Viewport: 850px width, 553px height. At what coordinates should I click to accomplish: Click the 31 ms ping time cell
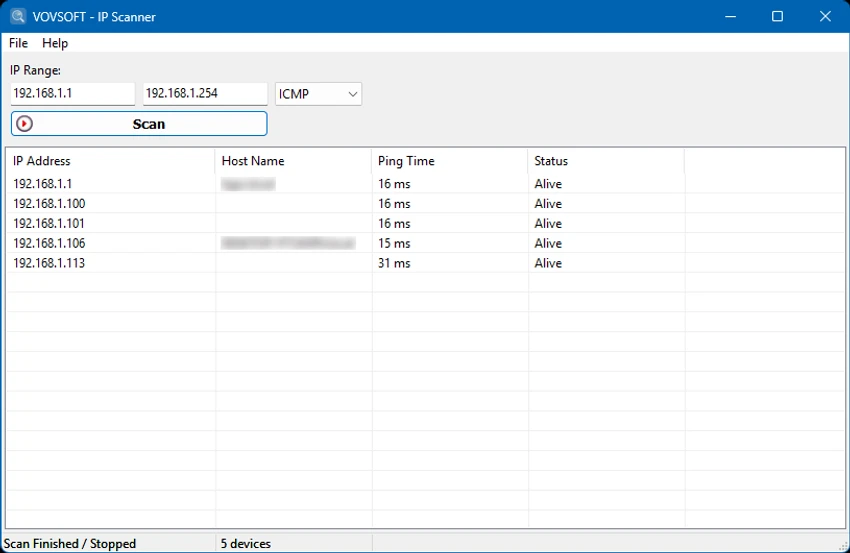[394, 263]
